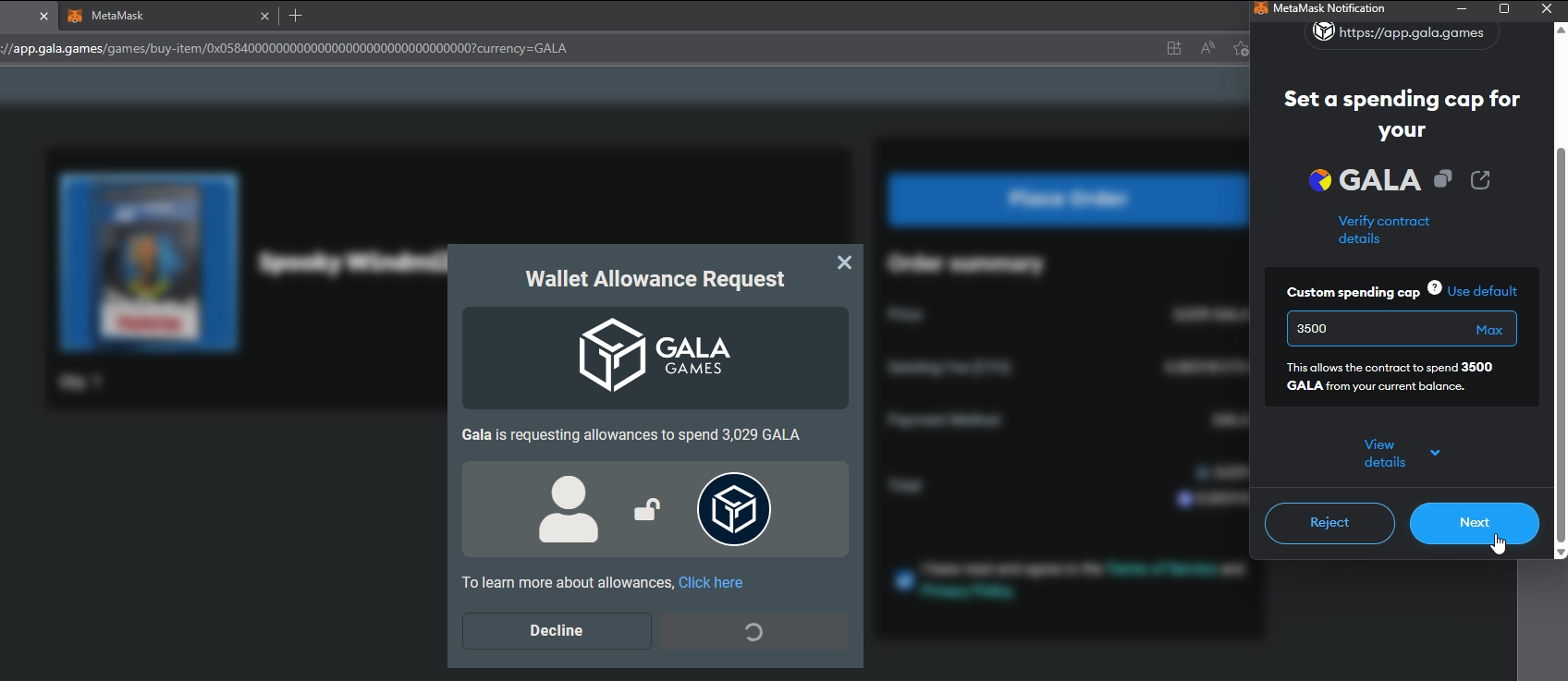Screen dimensions: 1568x681
Task: Click the split screen icon in address bar
Action: tap(1174, 48)
